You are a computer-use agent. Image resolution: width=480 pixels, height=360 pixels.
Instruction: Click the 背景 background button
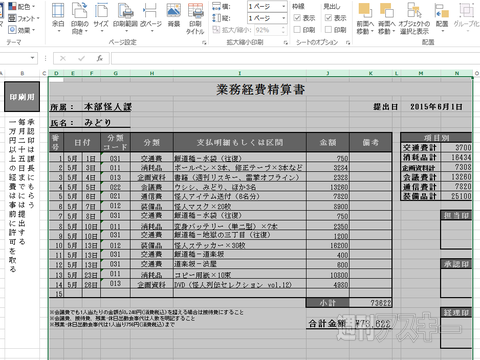(174, 15)
